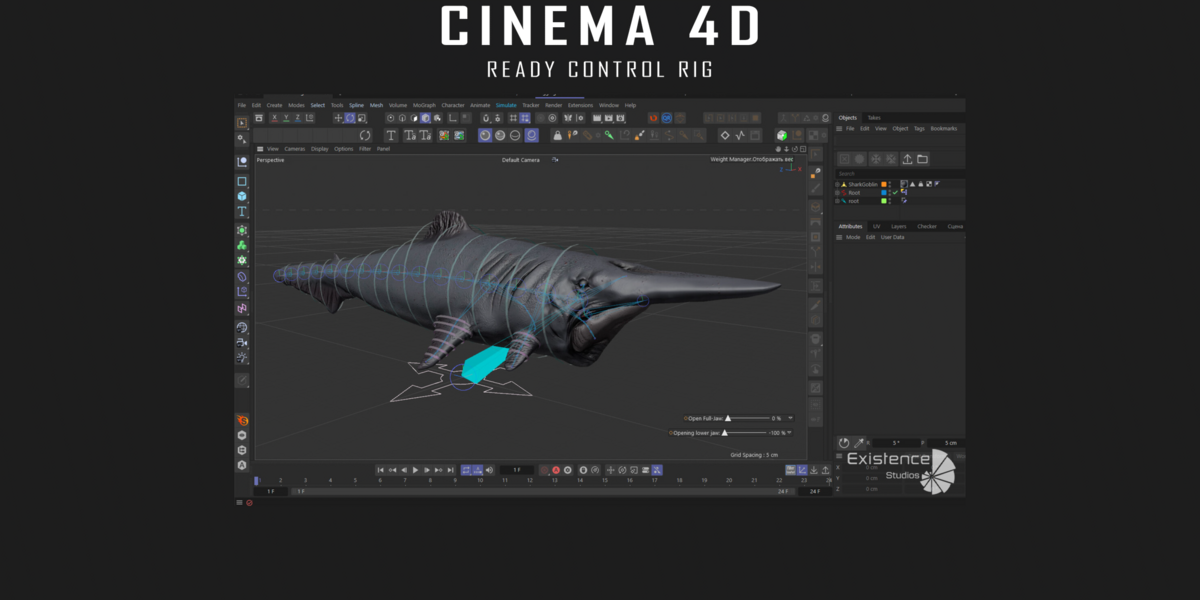Screen dimensions: 1200x600
Task: Open the Weight tool icon in toolbar
Action: click(x=557, y=135)
